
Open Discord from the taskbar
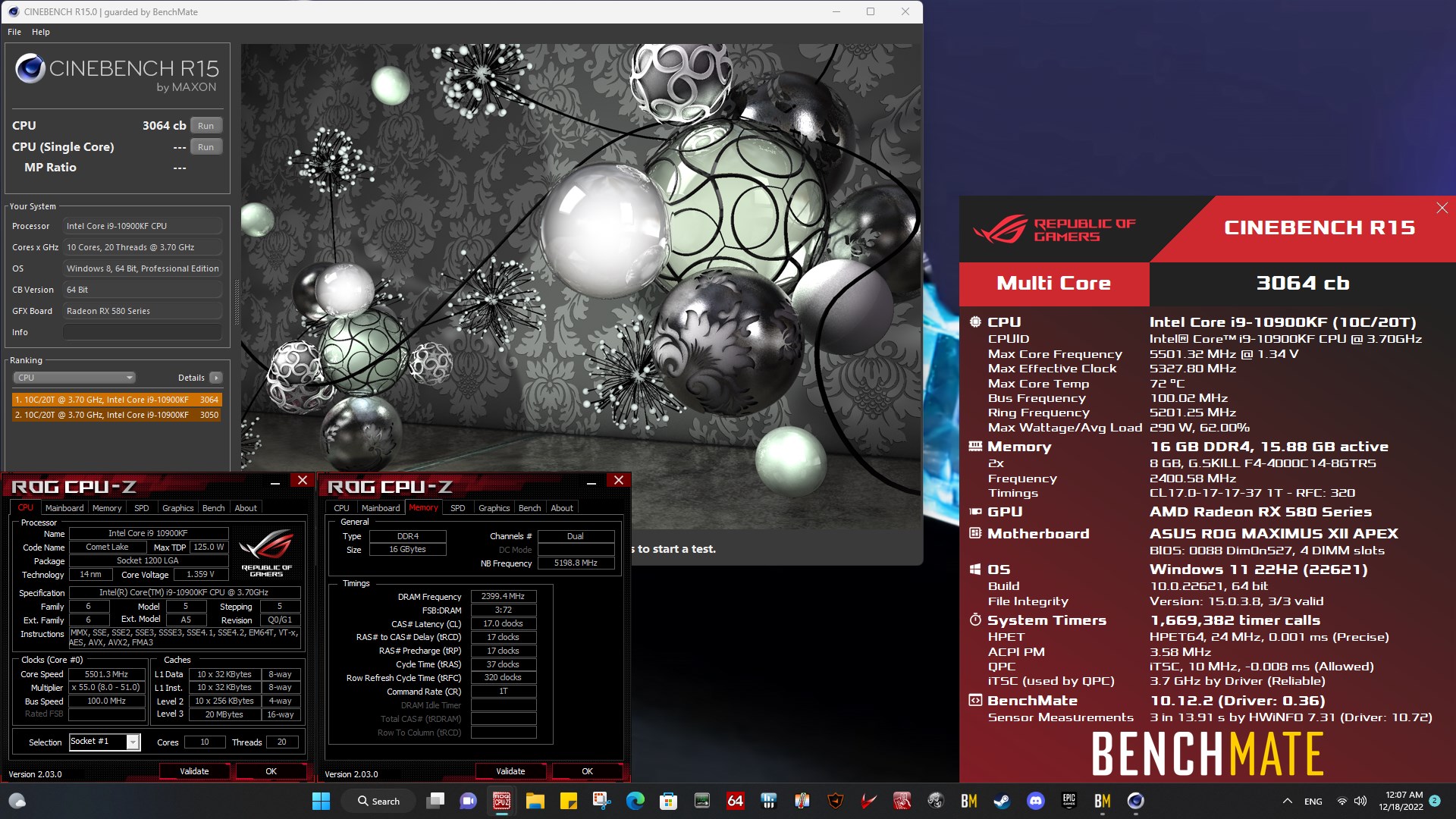(1036, 801)
